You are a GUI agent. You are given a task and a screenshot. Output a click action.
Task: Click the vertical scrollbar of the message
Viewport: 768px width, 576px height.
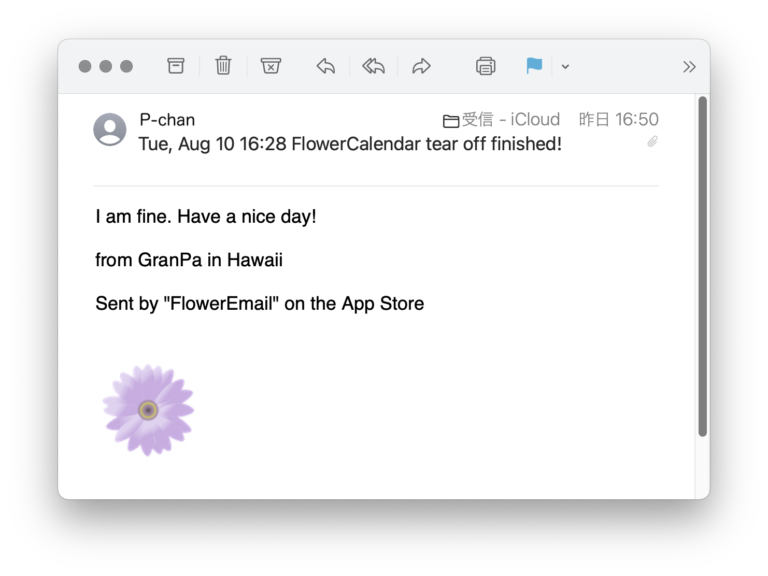tap(702, 266)
